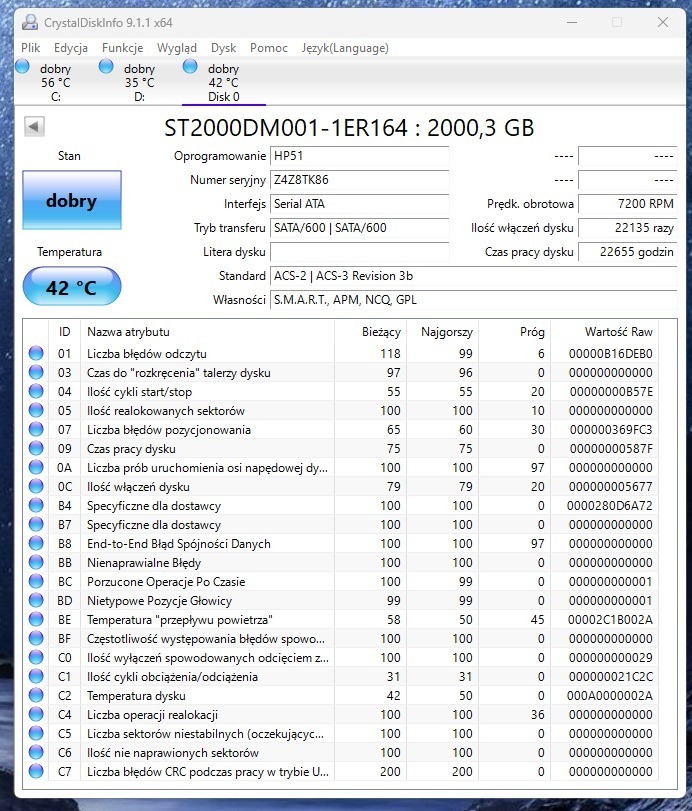The image size is (692, 811).
Task: Click the empty Litera dysku field
Action: point(359,252)
